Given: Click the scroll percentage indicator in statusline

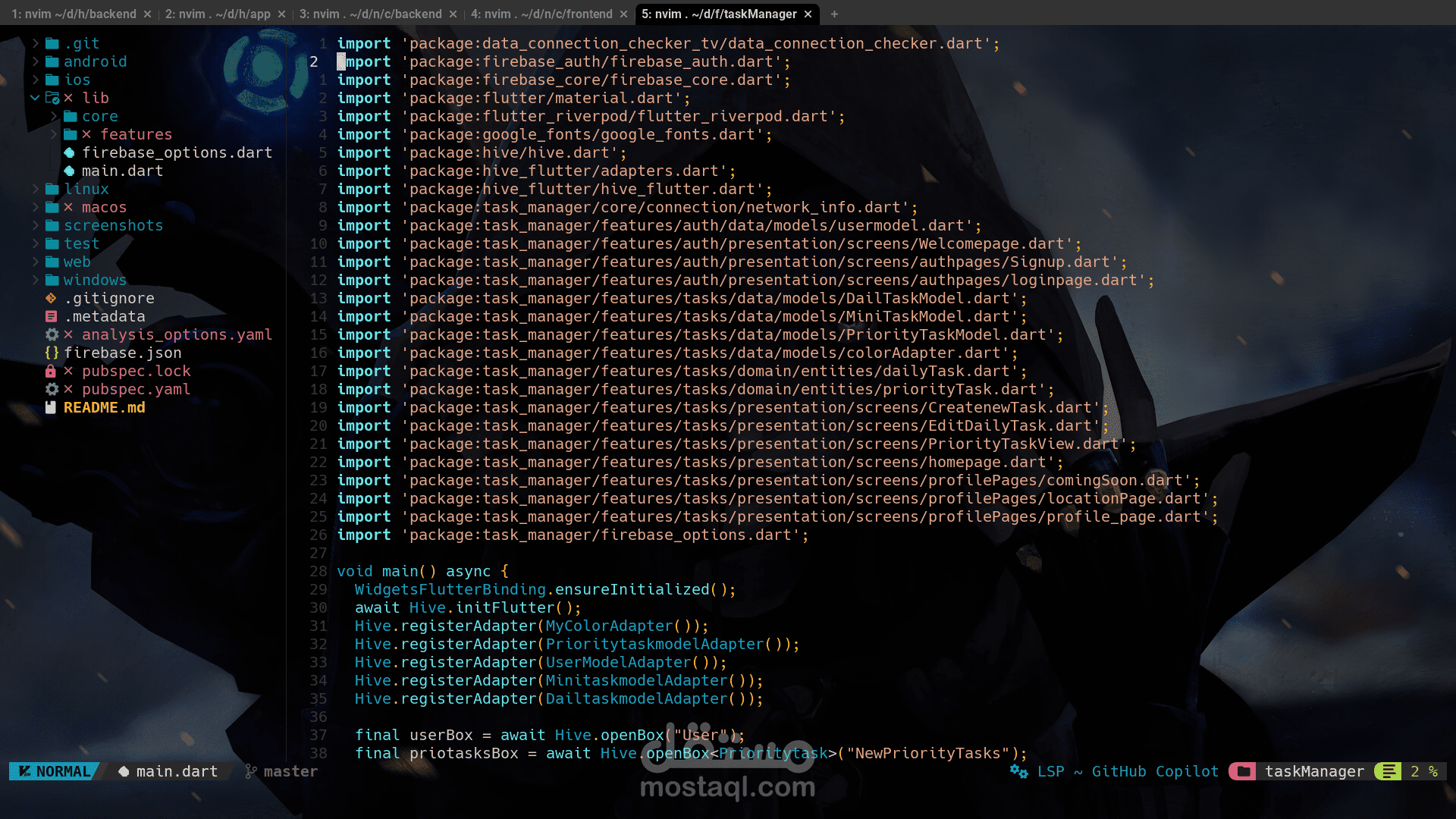Looking at the screenshot, I should pyautogui.click(x=1423, y=771).
